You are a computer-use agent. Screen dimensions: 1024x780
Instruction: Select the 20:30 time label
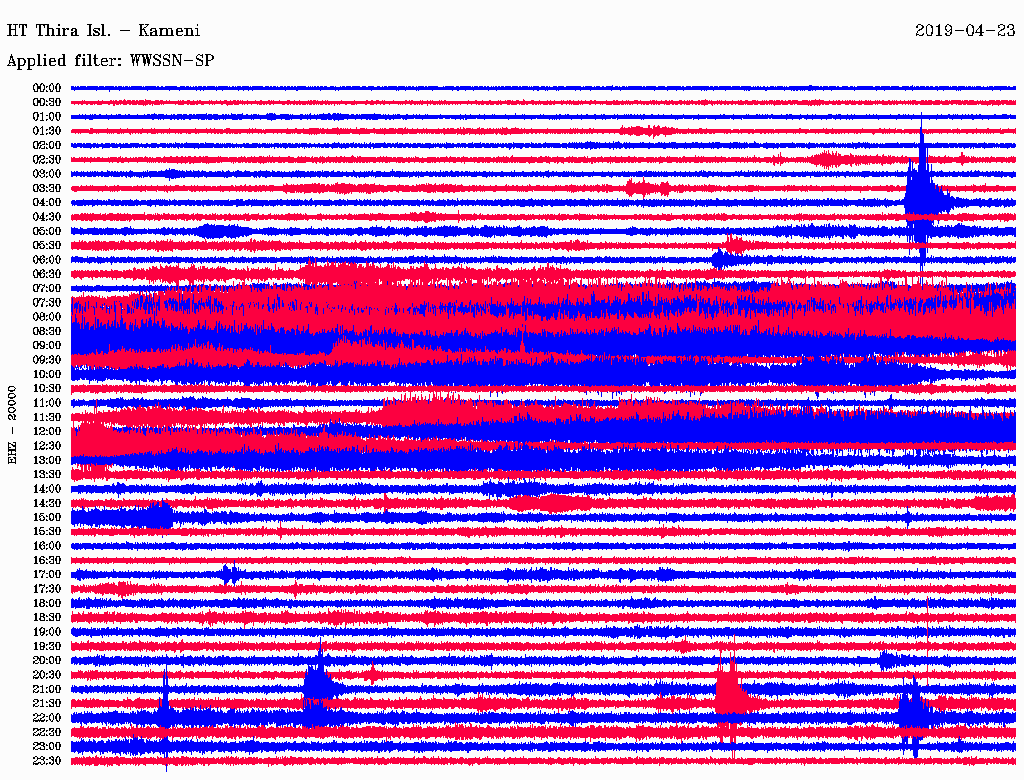47,675
